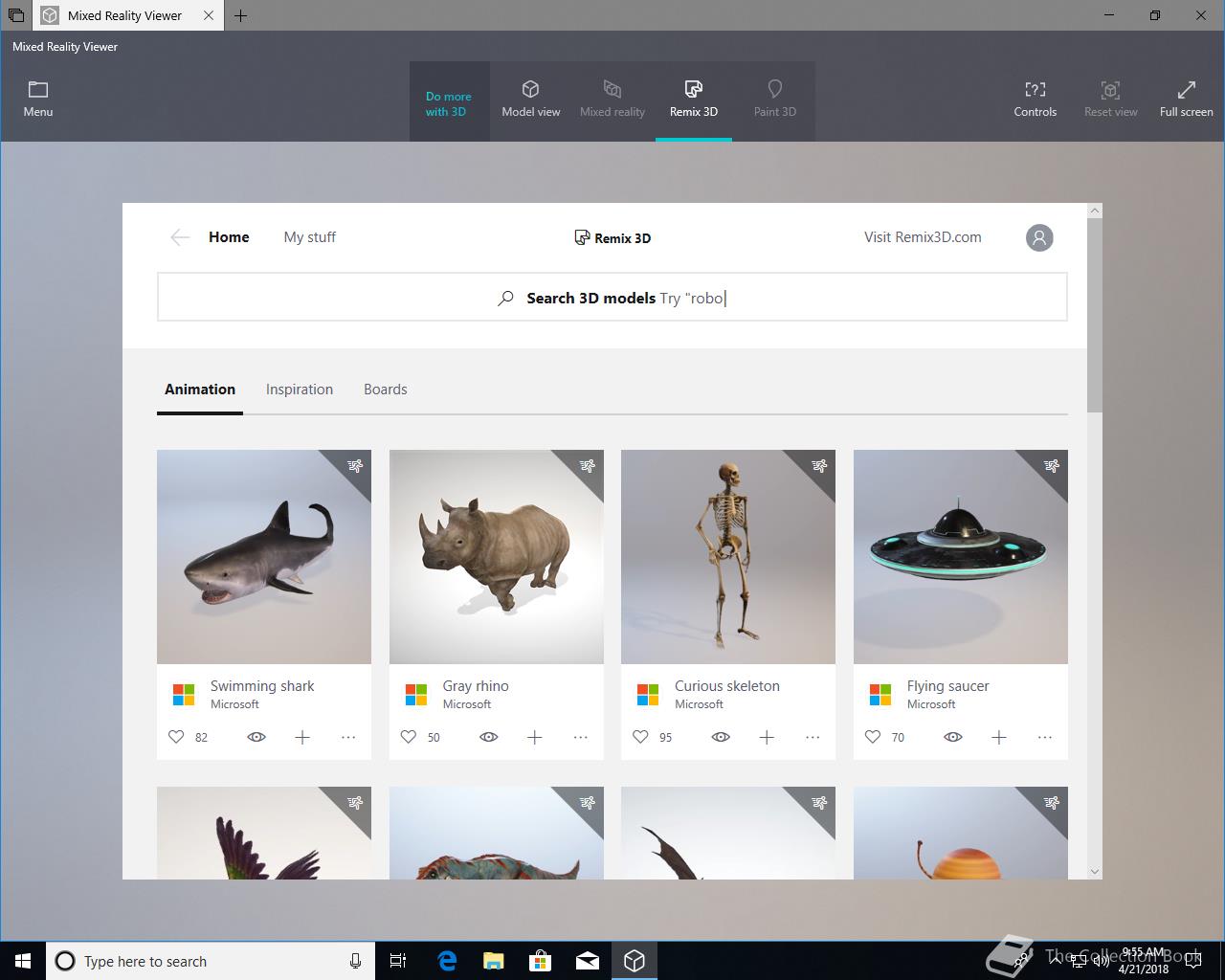Screen dimensions: 1225x980
Task: Open the tab sets icon in title bar
Action: pos(15,15)
